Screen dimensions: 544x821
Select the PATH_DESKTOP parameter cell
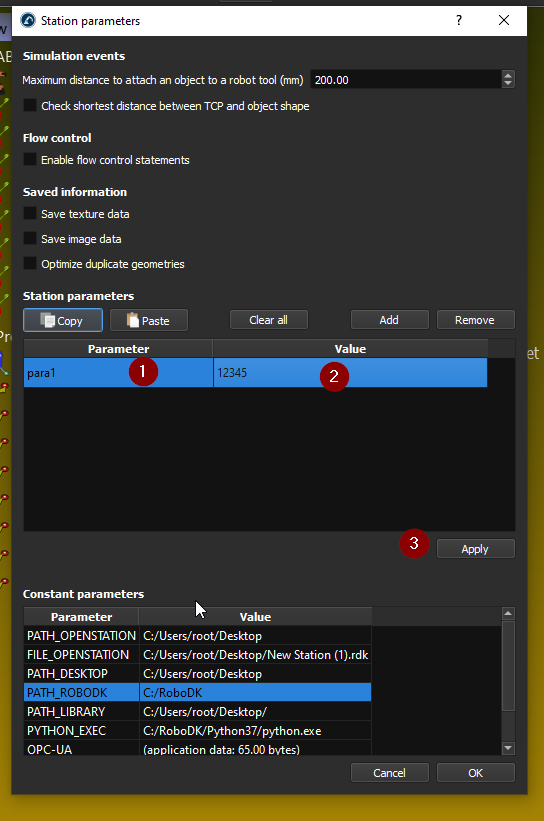[x=81, y=674]
